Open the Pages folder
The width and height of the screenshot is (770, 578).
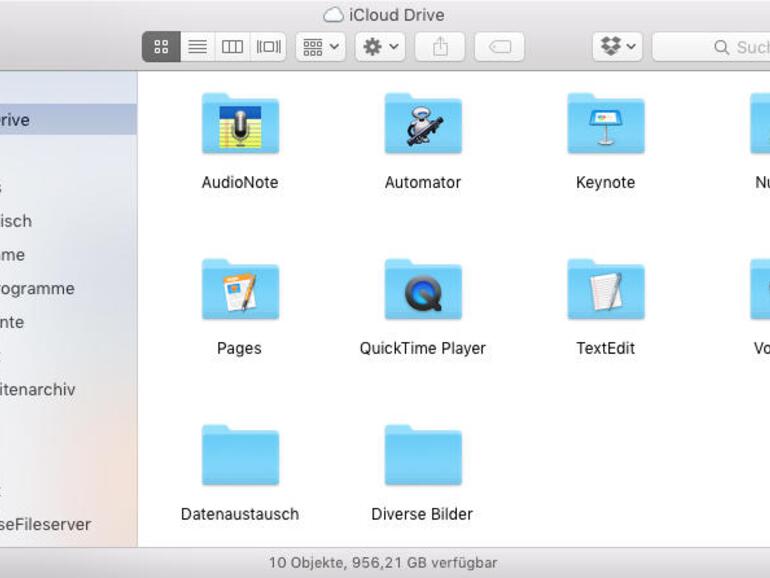tap(240, 291)
